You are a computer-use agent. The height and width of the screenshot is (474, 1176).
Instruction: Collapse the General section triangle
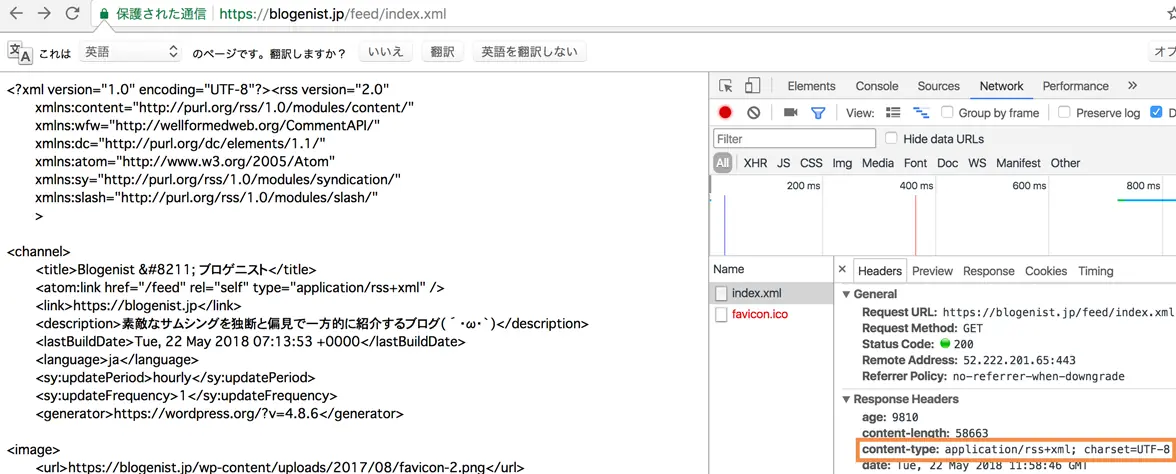point(847,295)
